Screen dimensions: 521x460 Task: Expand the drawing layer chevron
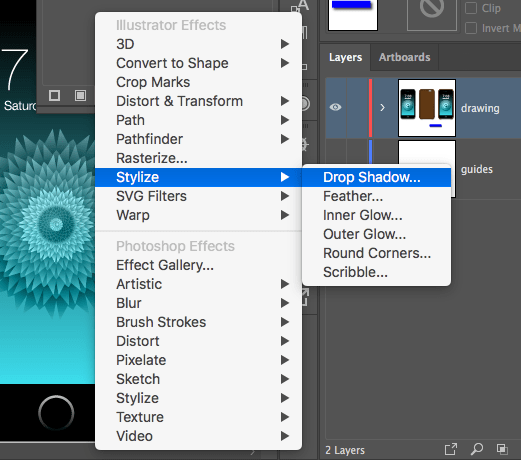tap(382, 107)
